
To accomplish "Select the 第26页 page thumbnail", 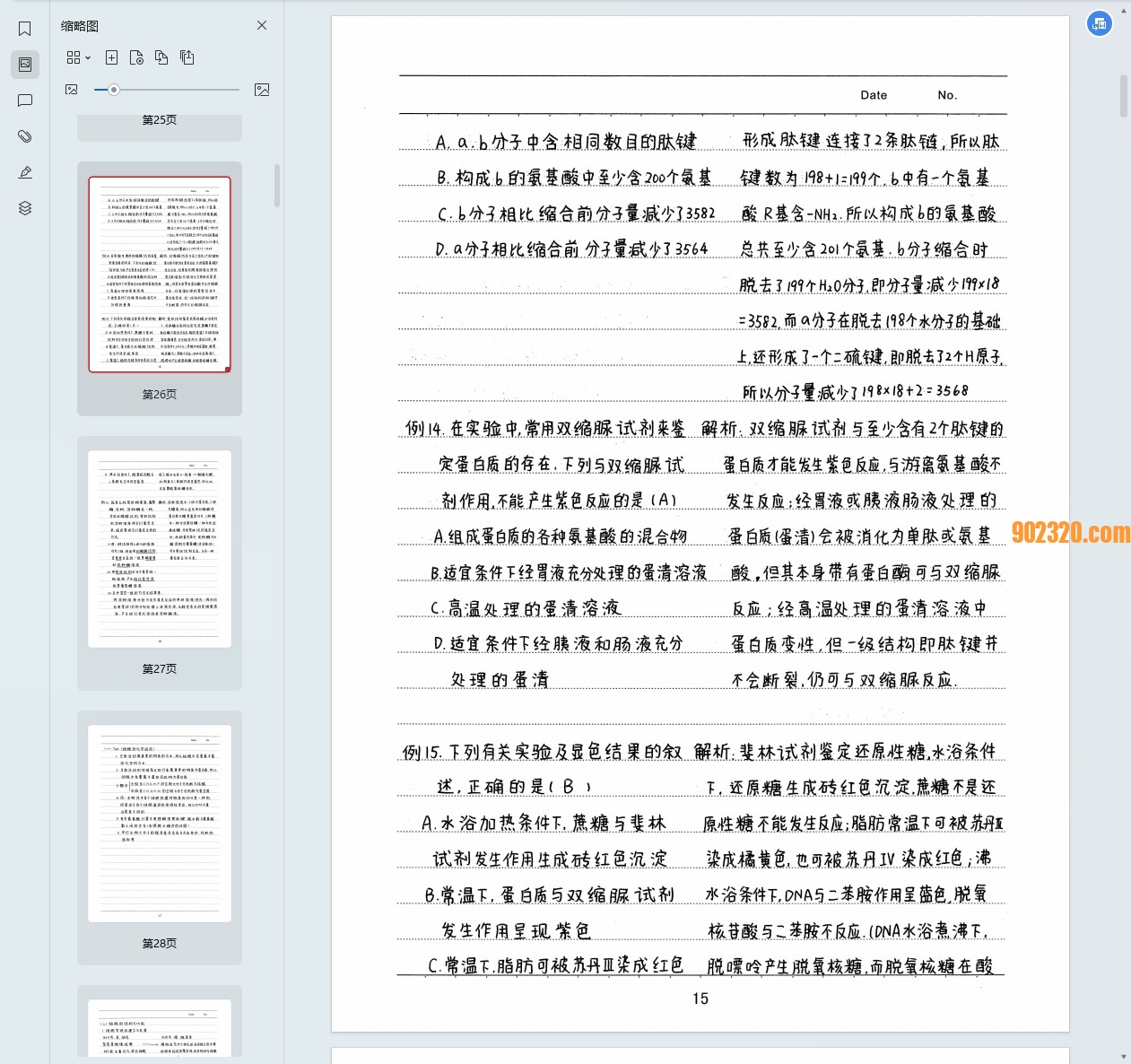I will (160, 275).
